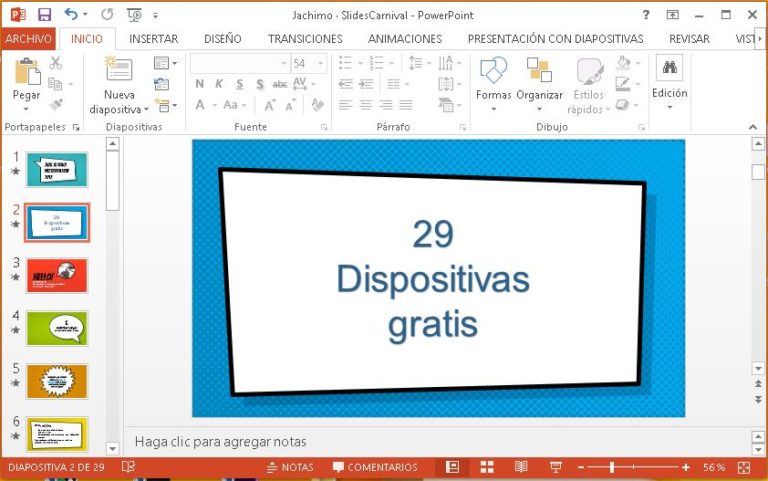
Task: Decrease paragraph indent level
Action: click(346, 84)
